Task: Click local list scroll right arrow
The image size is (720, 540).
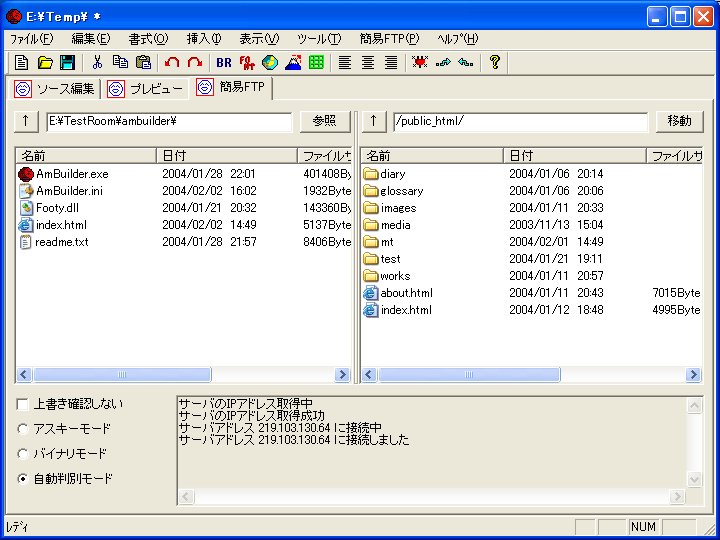Action: [342, 375]
